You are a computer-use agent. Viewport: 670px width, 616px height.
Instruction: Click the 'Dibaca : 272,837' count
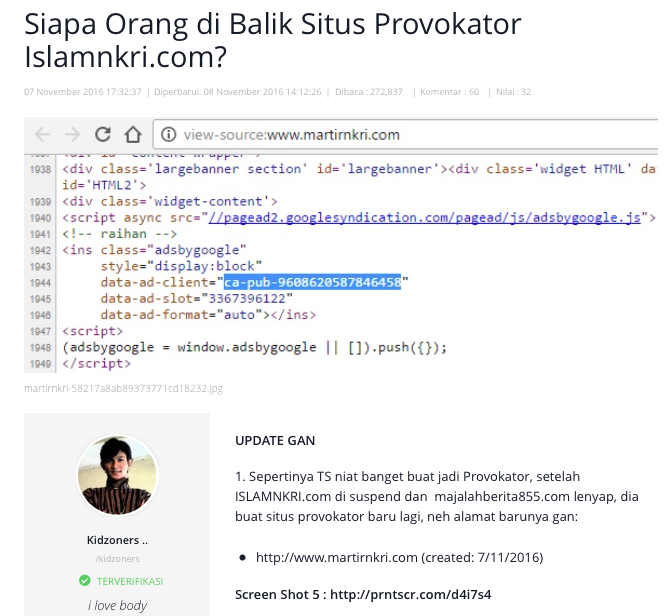point(369,92)
